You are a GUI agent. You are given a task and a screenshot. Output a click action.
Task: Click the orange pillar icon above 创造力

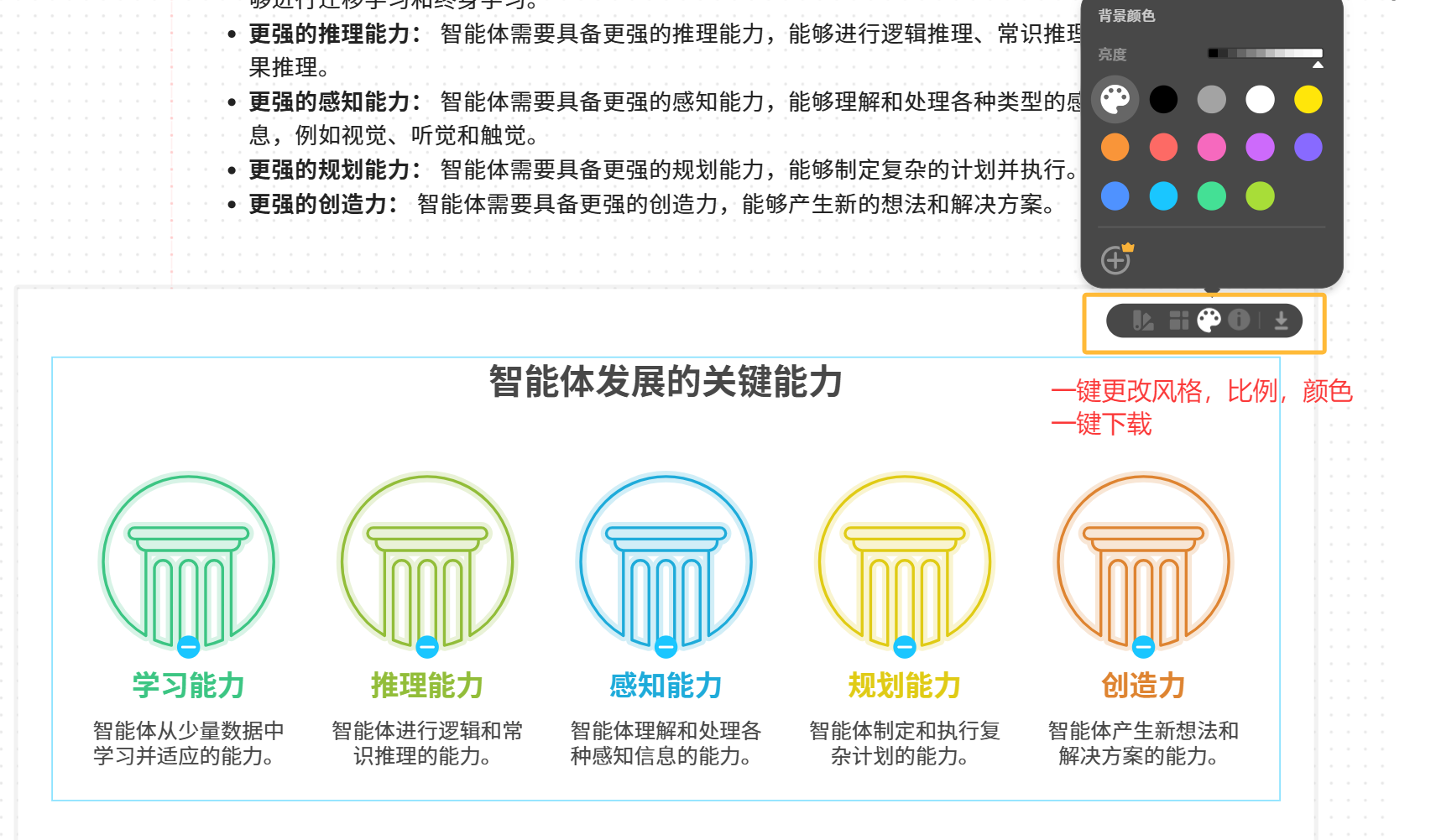pos(1143,561)
